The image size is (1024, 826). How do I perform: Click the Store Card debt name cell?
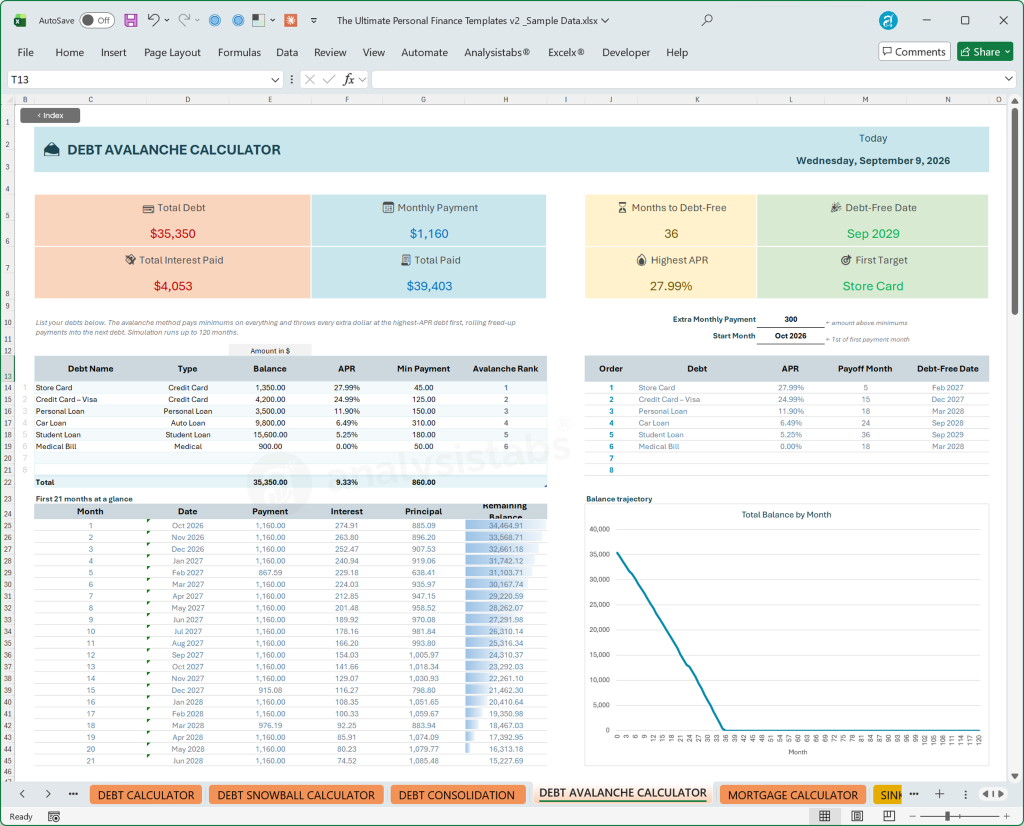pyautogui.click(x=90, y=388)
